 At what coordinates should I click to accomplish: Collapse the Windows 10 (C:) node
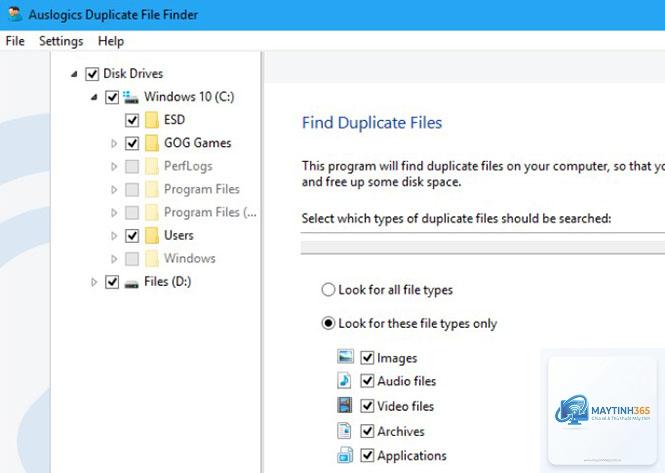94,98
